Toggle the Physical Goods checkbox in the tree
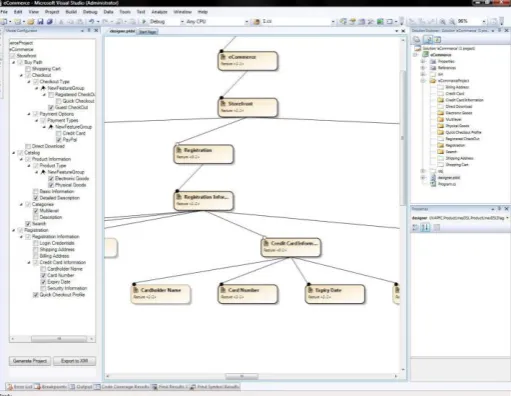The height and width of the screenshot is (396, 511). pos(51,185)
